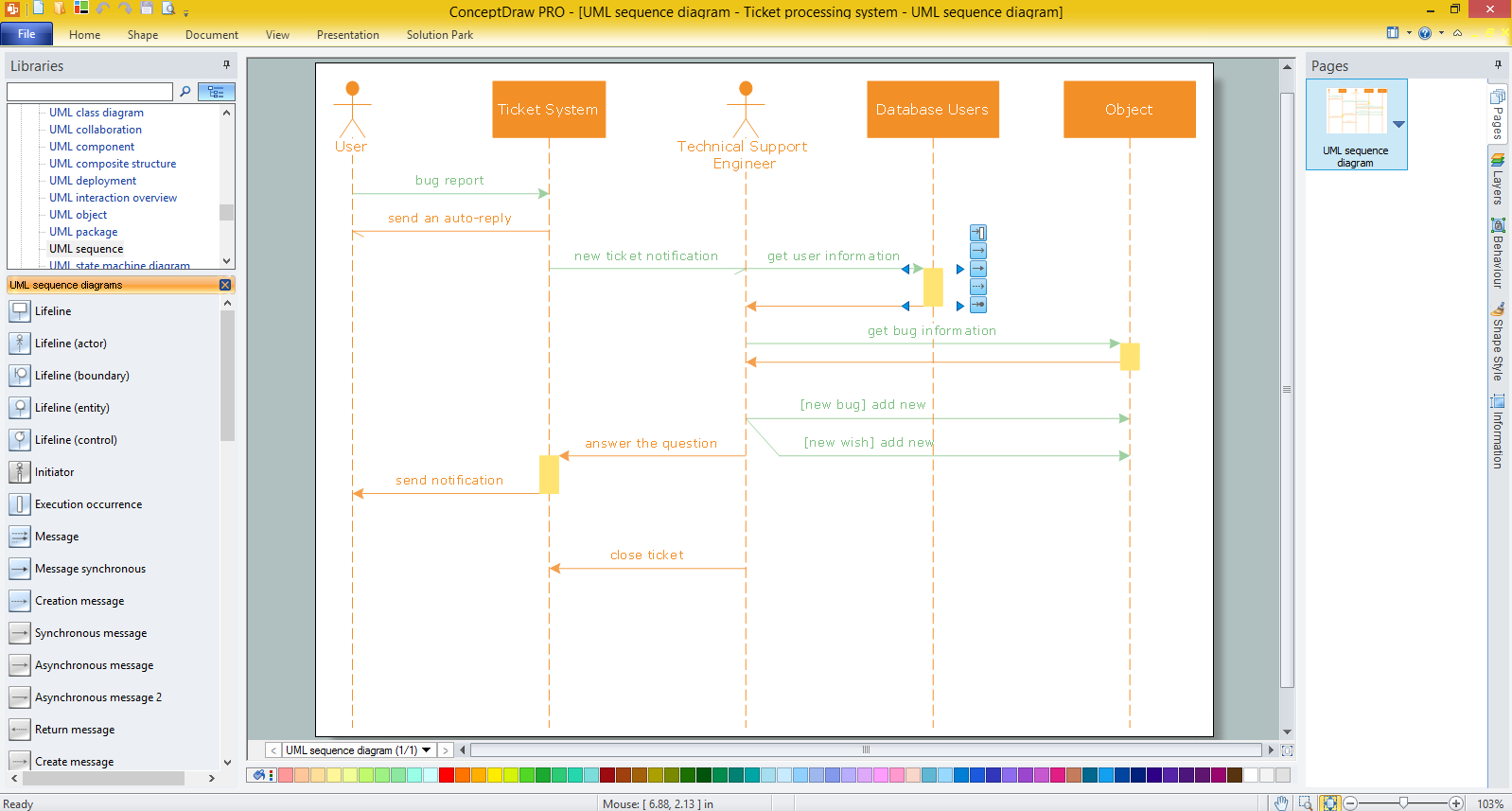Choose the Asynchronous message shape
This screenshot has width=1512, height=811.
pyautogui.click(x=94, y=665)
